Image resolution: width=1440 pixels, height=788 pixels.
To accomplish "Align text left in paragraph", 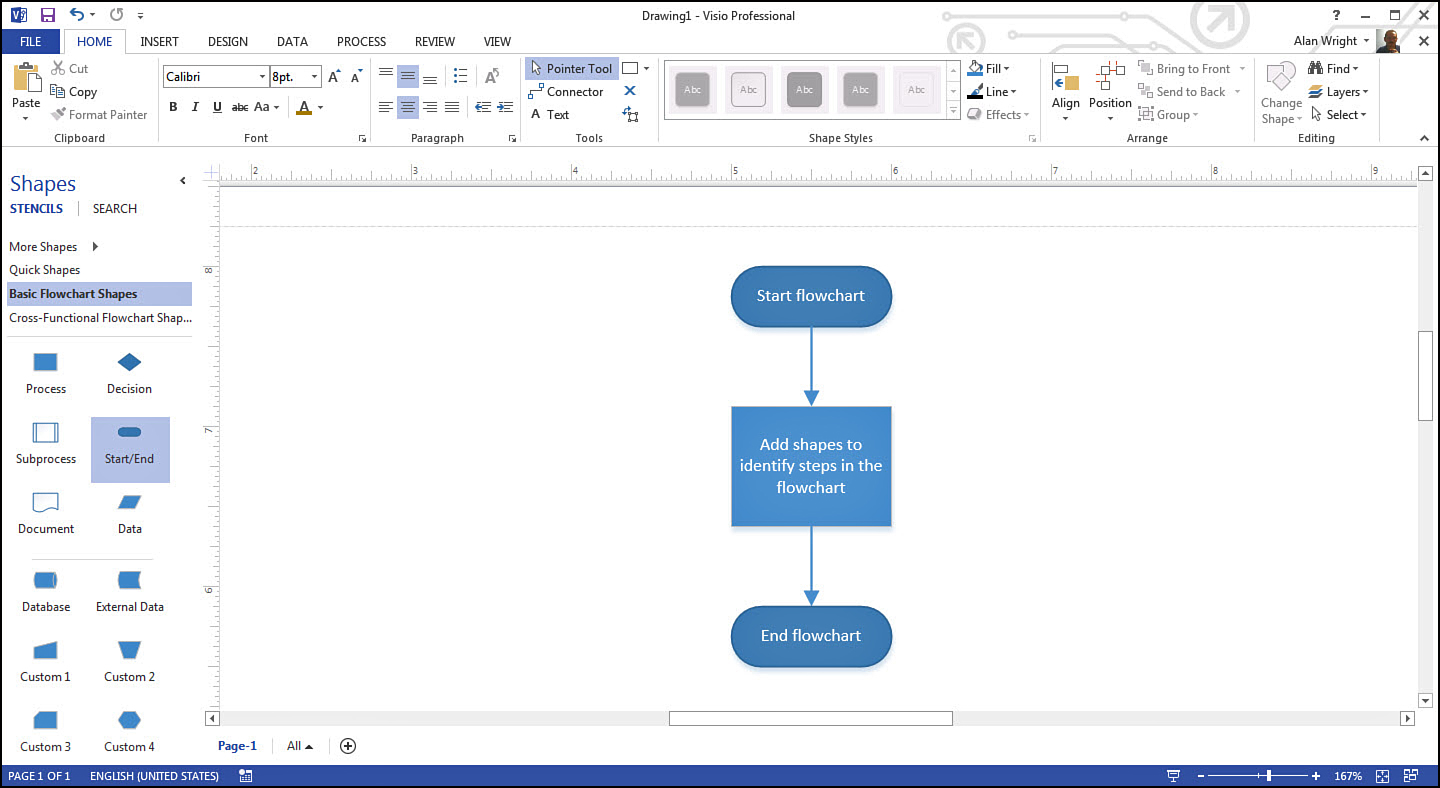I will pyautogui.click(x=386, y=107).
